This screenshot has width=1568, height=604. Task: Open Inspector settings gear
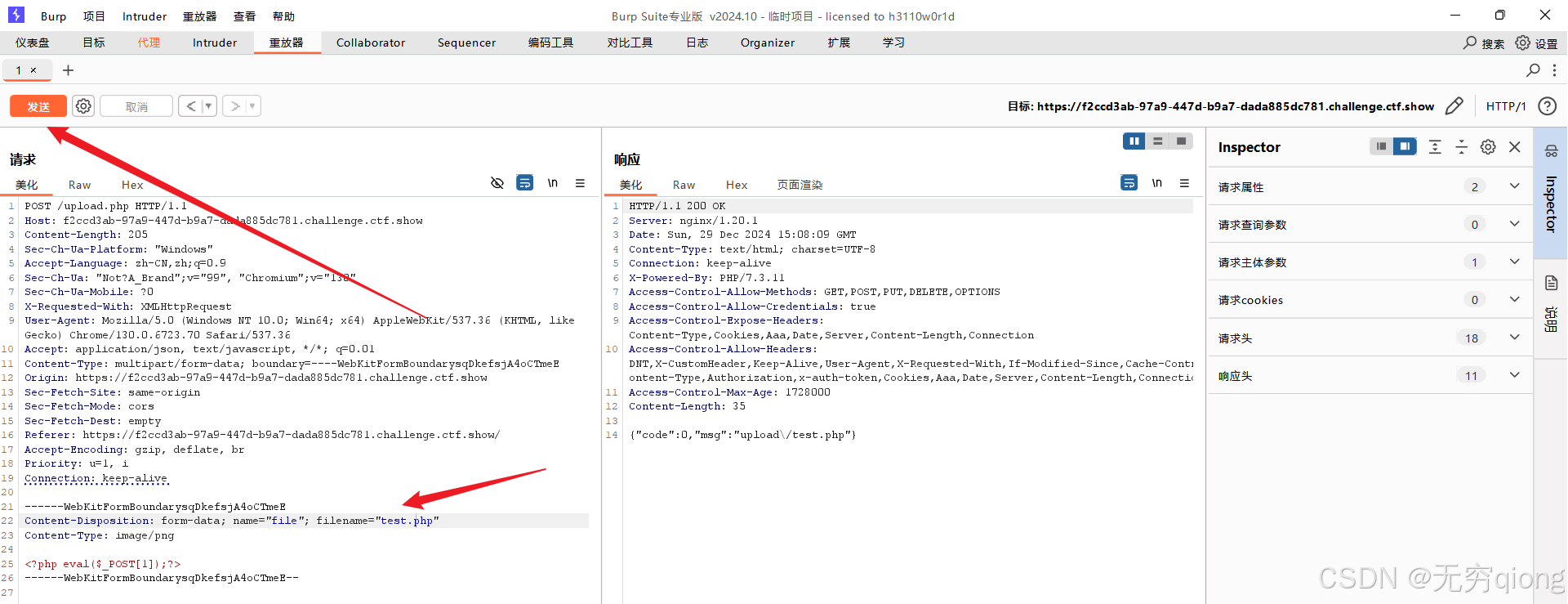(1488, 146)
